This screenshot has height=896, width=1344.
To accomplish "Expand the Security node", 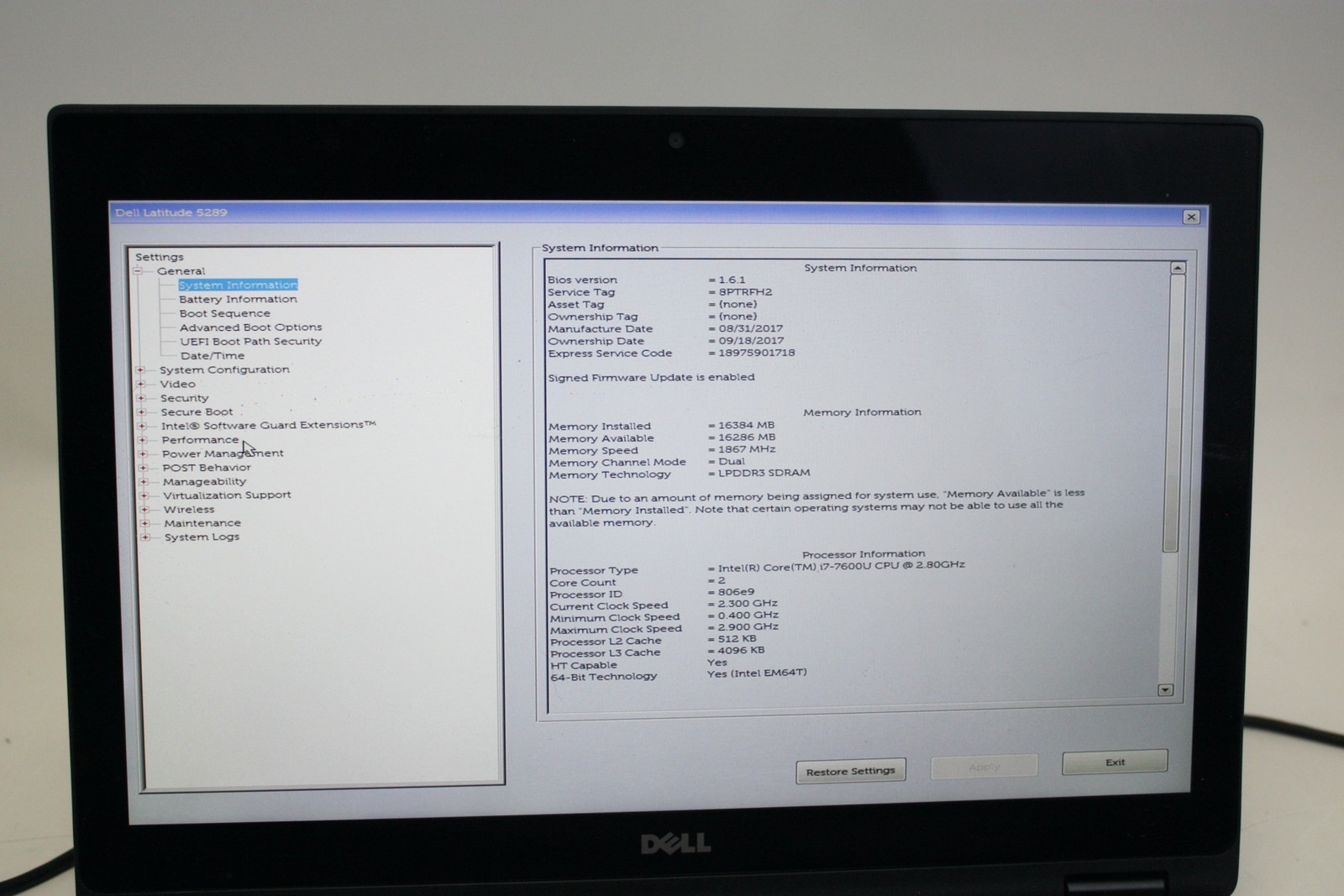I will tap(141, 398).
